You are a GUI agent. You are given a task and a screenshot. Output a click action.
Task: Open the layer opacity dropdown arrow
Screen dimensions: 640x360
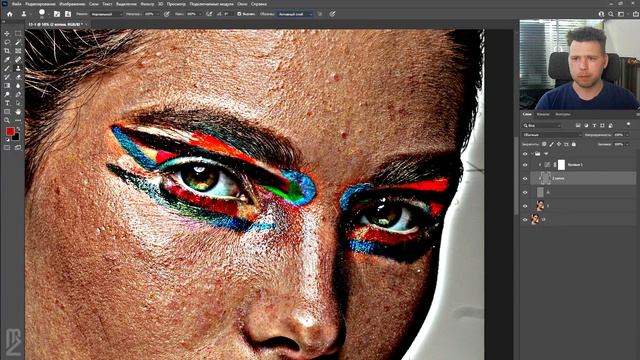coord(627,135)
